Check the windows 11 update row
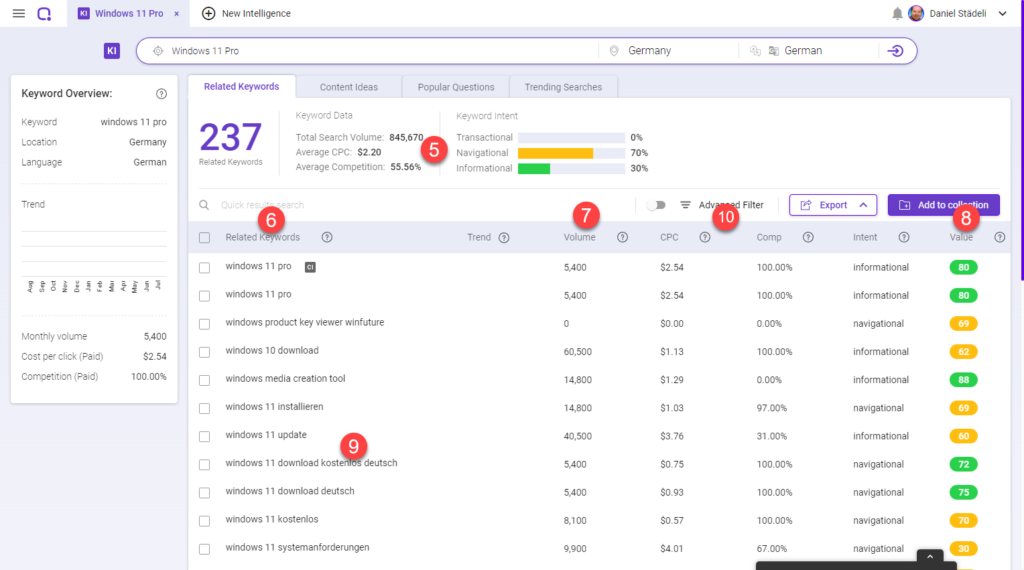 204,436
